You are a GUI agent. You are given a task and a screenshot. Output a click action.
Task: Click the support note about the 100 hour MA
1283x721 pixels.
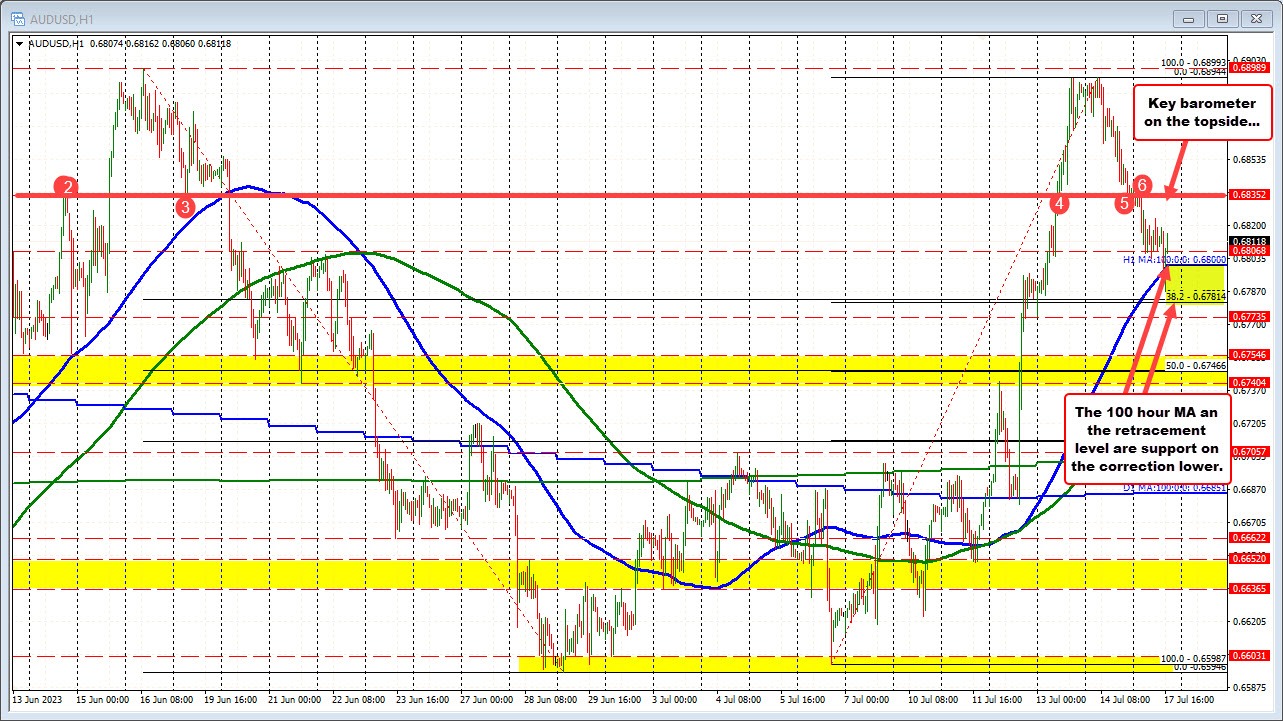tap(1146, 440)
